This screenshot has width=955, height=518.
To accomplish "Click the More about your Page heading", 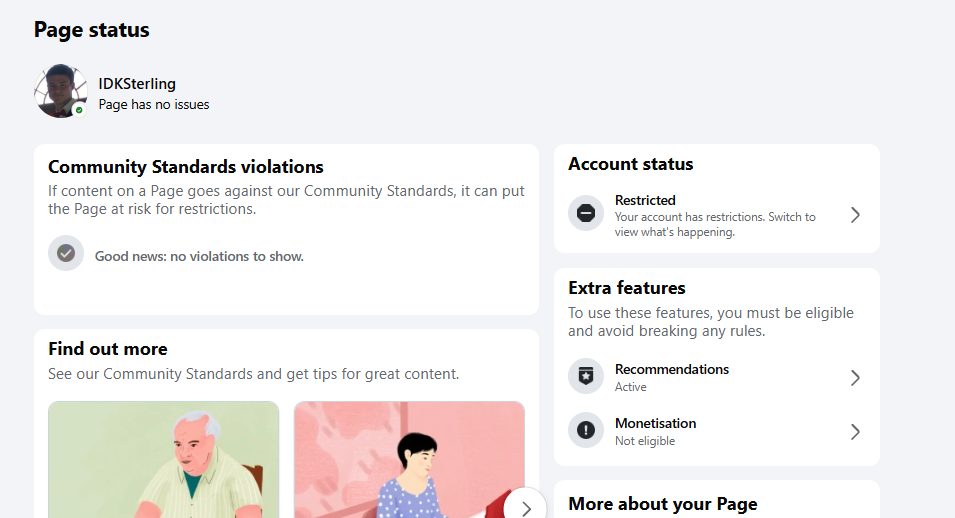I will (663, 504).
